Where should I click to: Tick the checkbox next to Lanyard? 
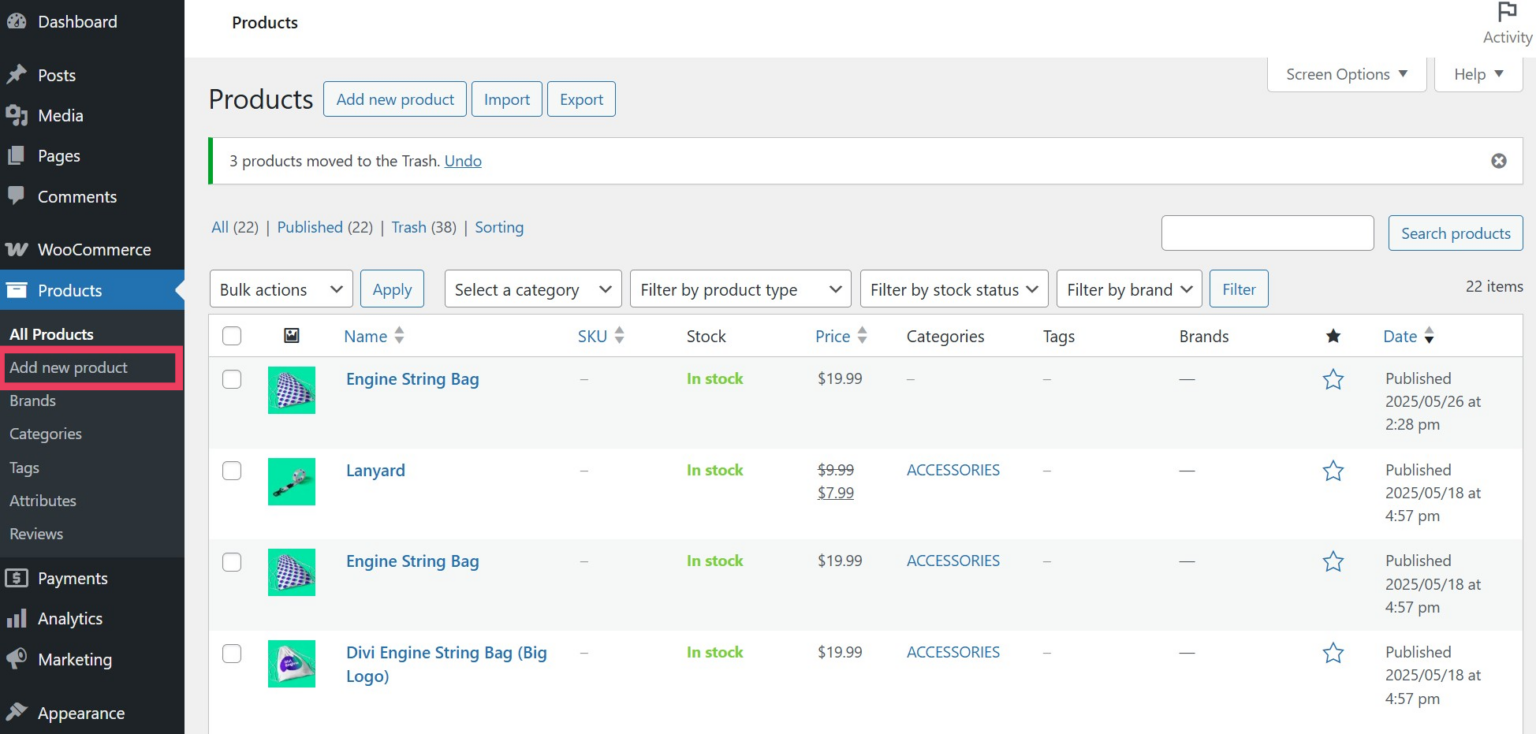(231, 470)
